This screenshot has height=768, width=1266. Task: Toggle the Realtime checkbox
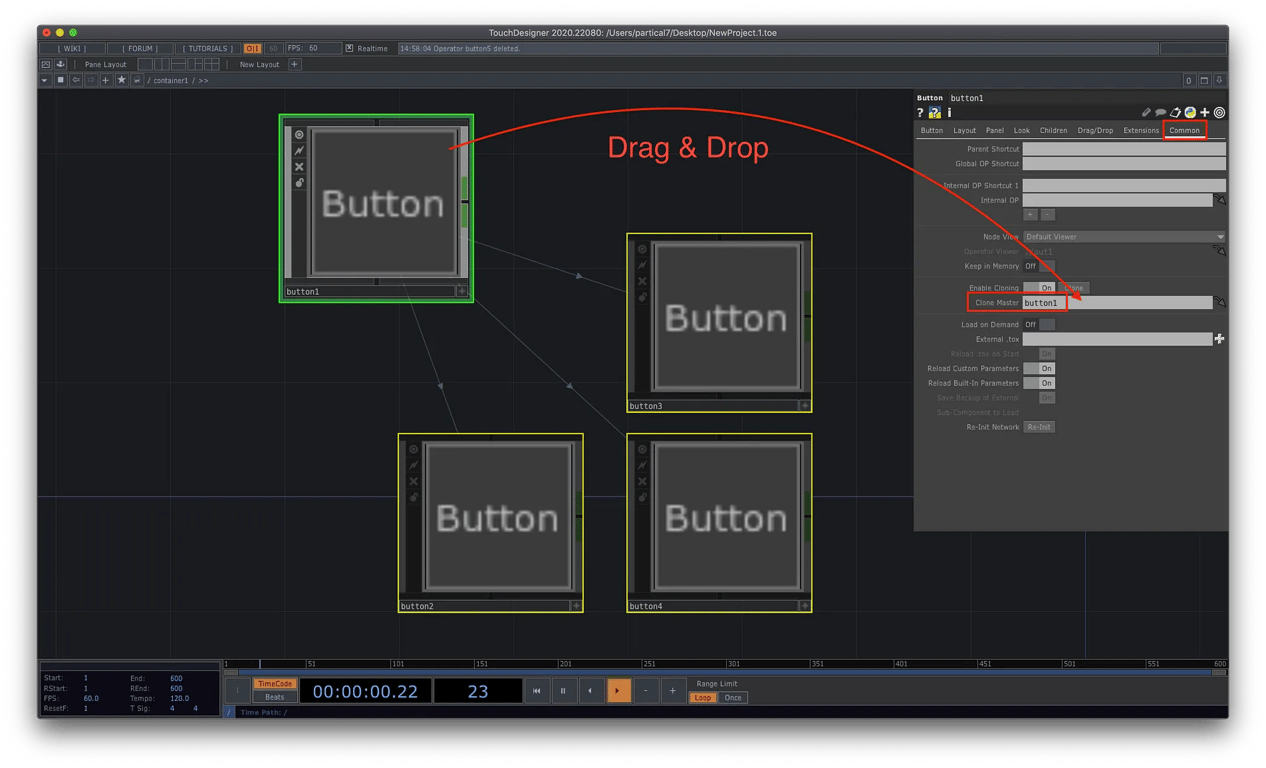coord(349,48)
